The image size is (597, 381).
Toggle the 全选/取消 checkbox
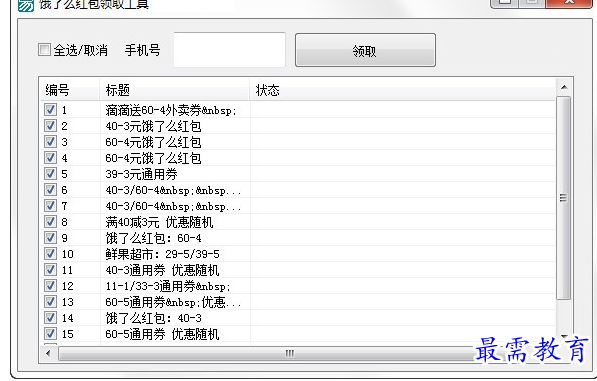coord(44,49)
